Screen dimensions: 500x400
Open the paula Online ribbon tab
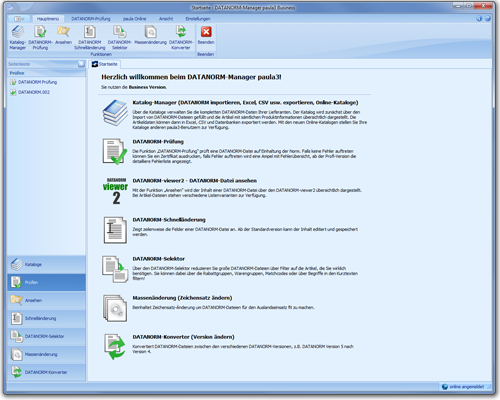coord(134,19)
